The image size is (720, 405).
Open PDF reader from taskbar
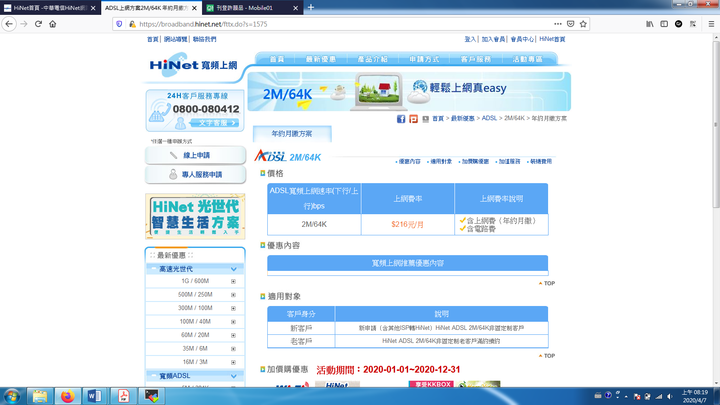tap(123, 396)
